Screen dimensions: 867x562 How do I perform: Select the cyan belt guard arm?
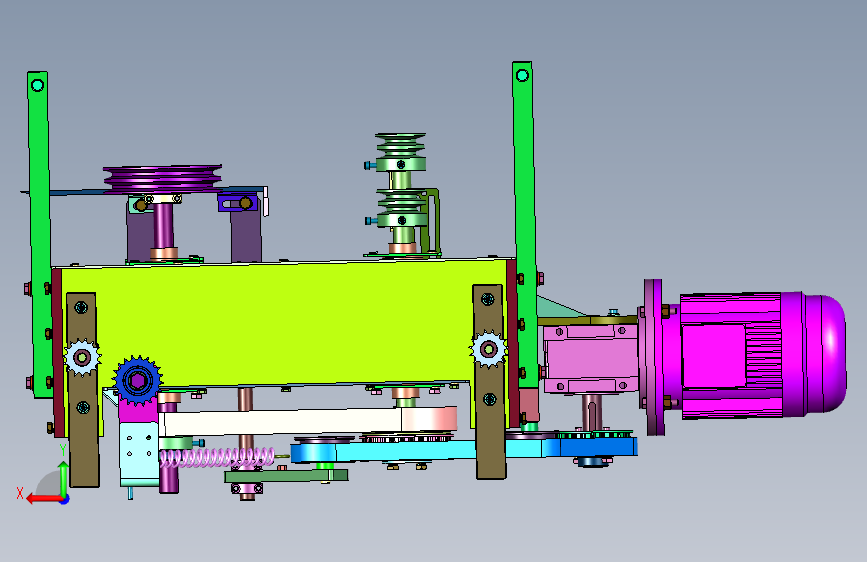[x=463, y=449]
